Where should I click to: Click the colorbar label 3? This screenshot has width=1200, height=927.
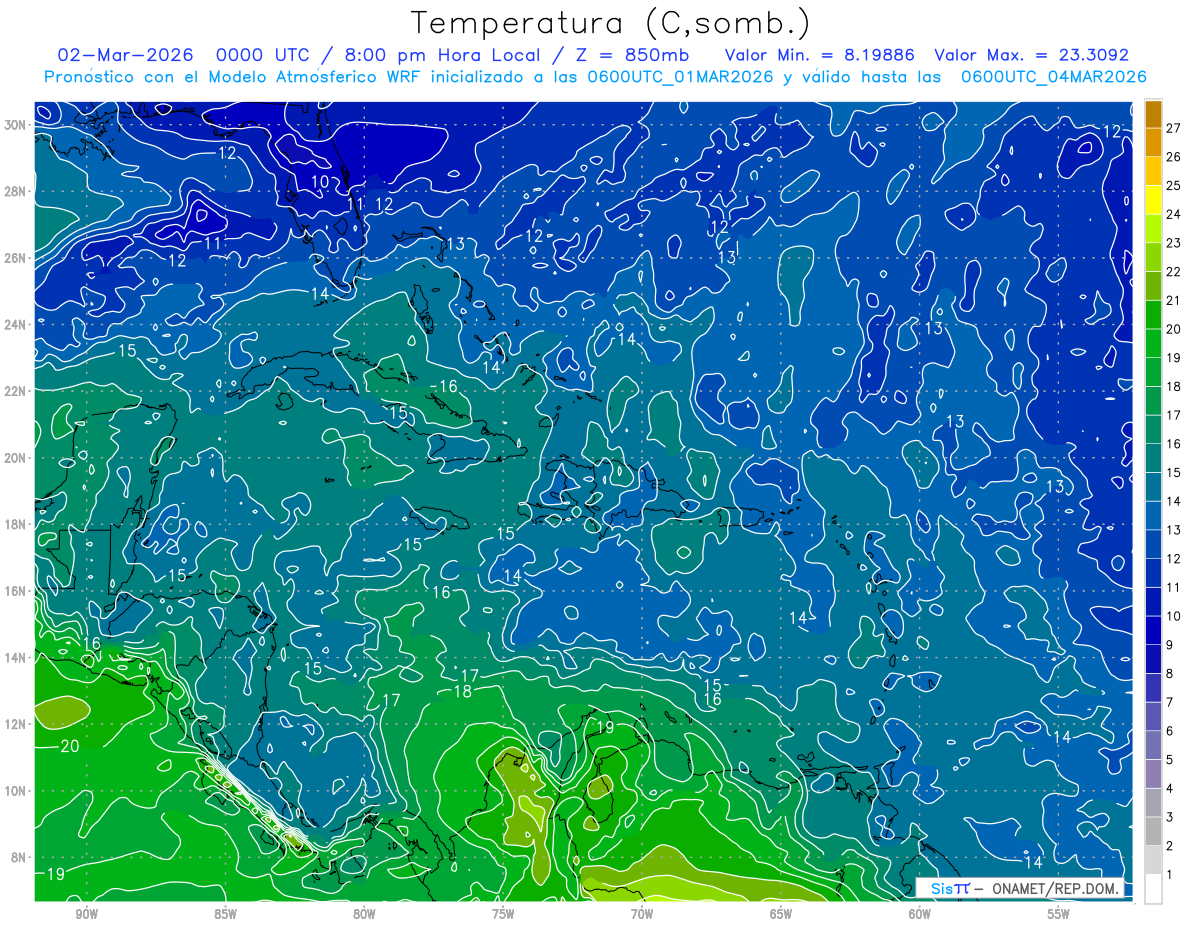(1170, 817)
